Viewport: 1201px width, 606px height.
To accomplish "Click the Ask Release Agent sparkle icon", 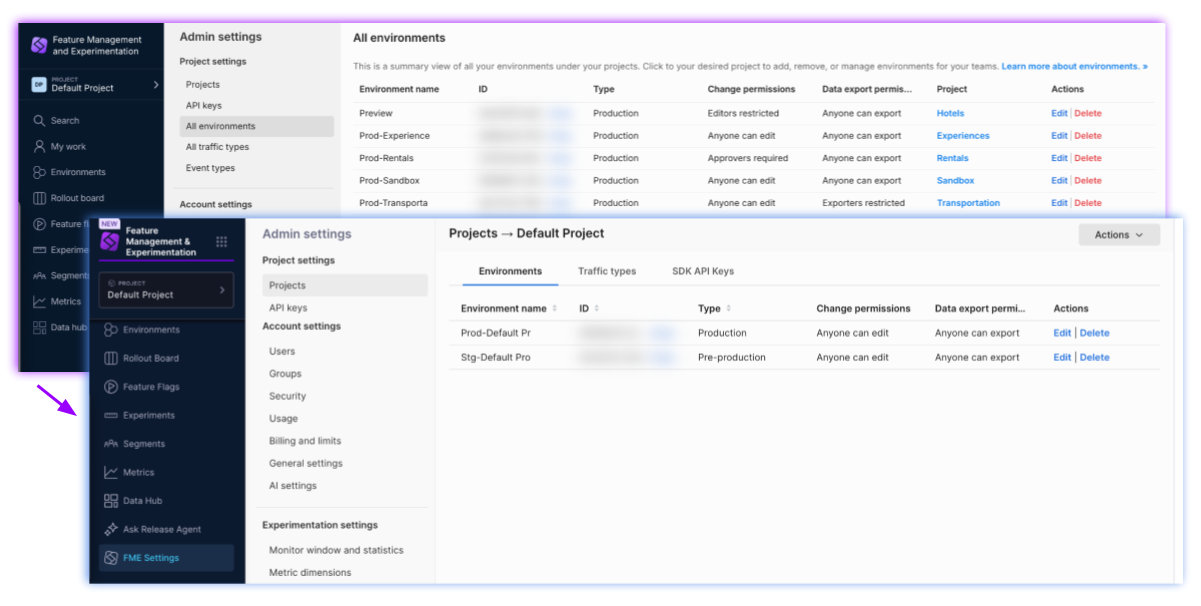I will click(111, 529).
